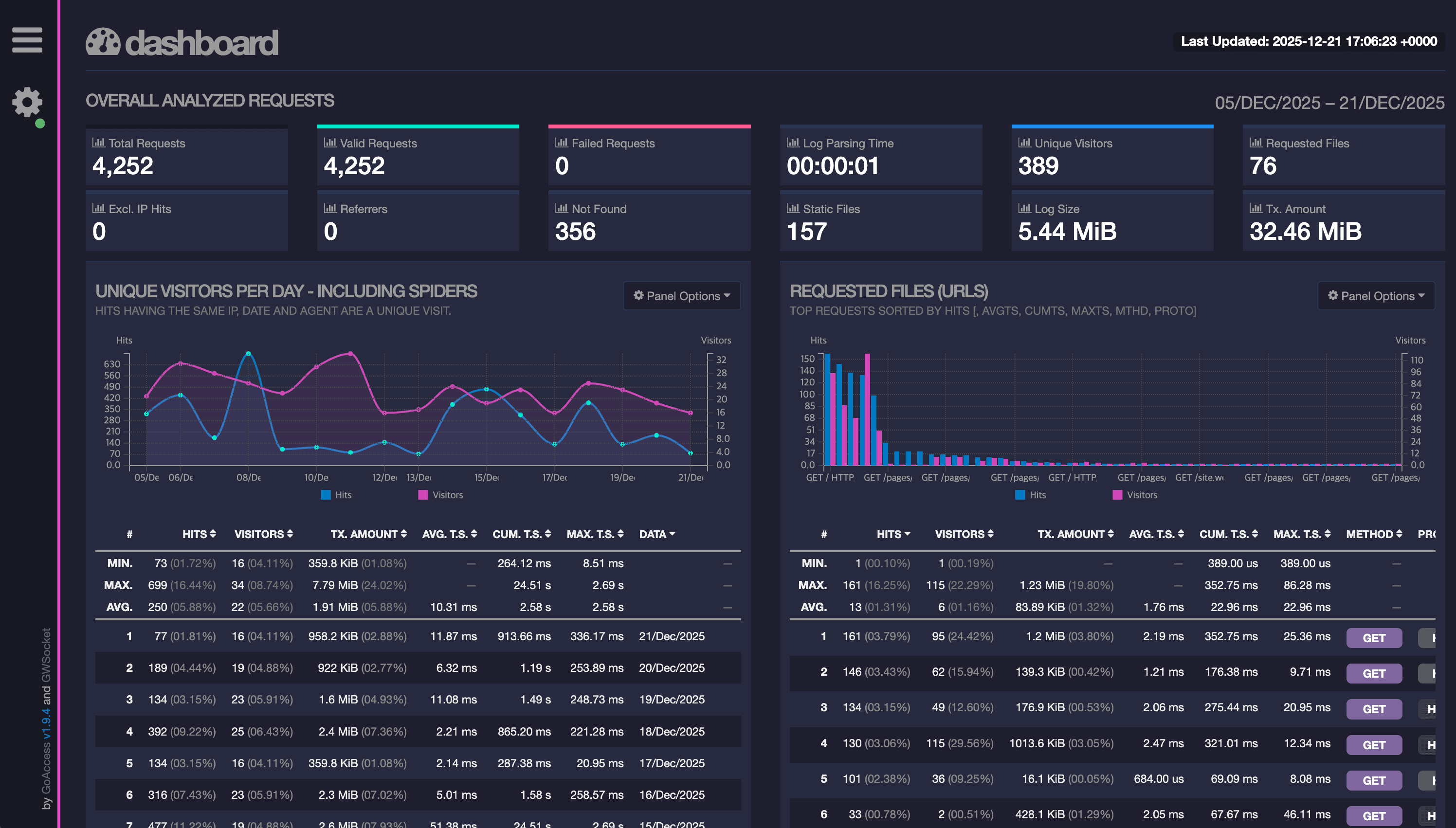Screen dimensions: 1456x828
Task: Open the GoAccess v1.9.4 version link
Action: point(48,722)
